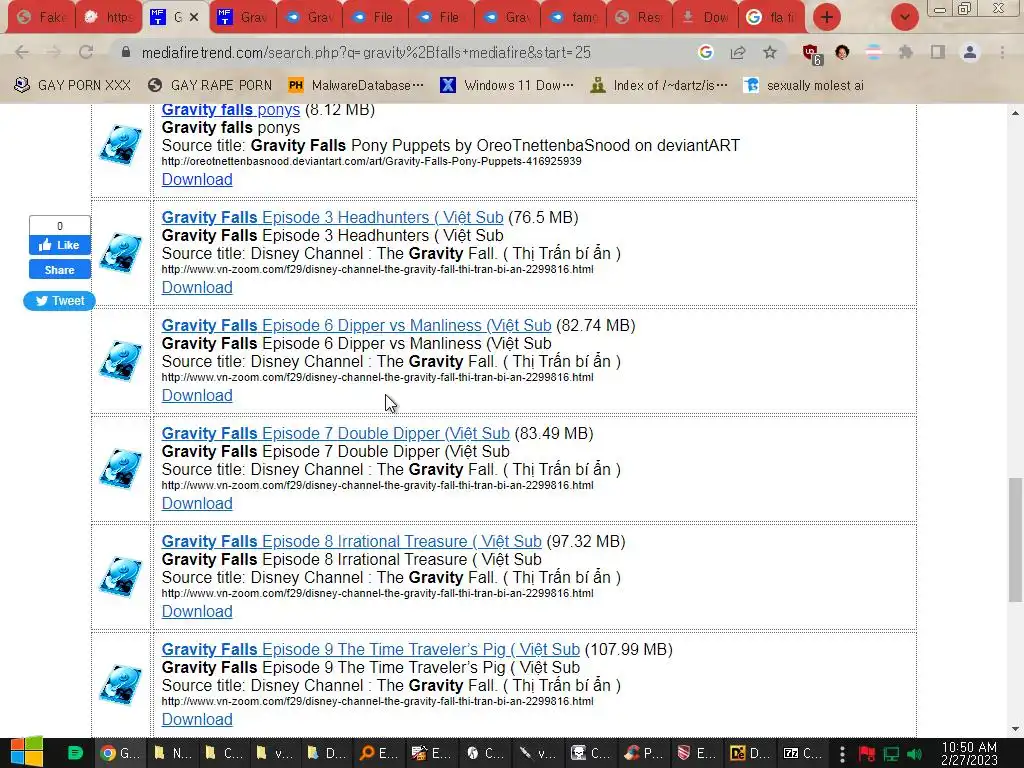Switch to the 'Res' tab
The width and height of the screenshot is (1024, 768).
click(x=640, y=18)
